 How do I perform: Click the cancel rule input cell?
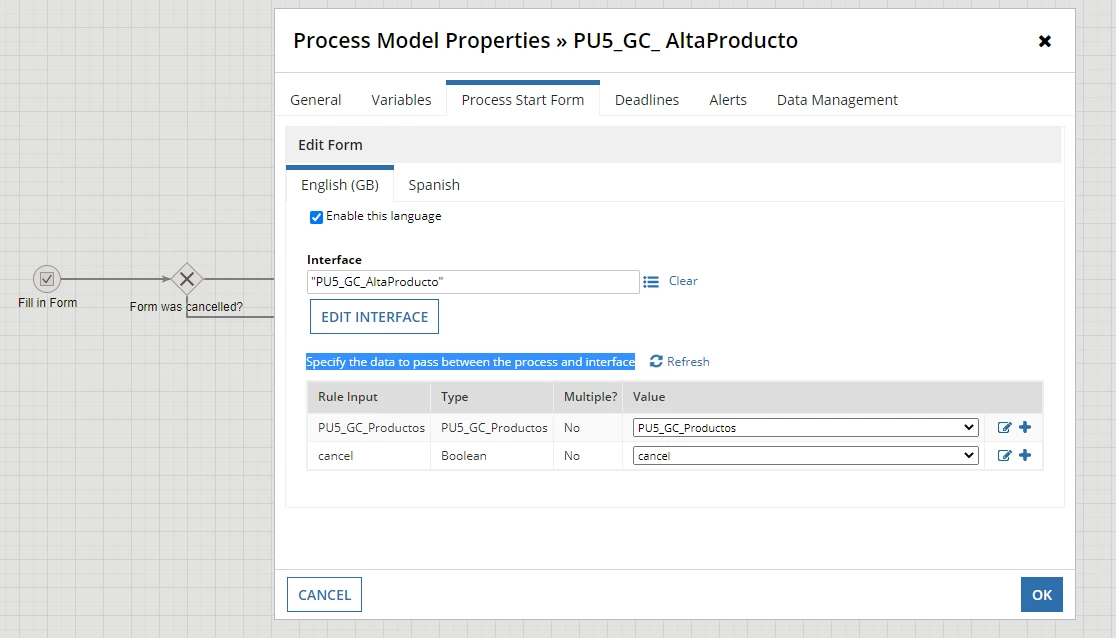pos(369,456)
